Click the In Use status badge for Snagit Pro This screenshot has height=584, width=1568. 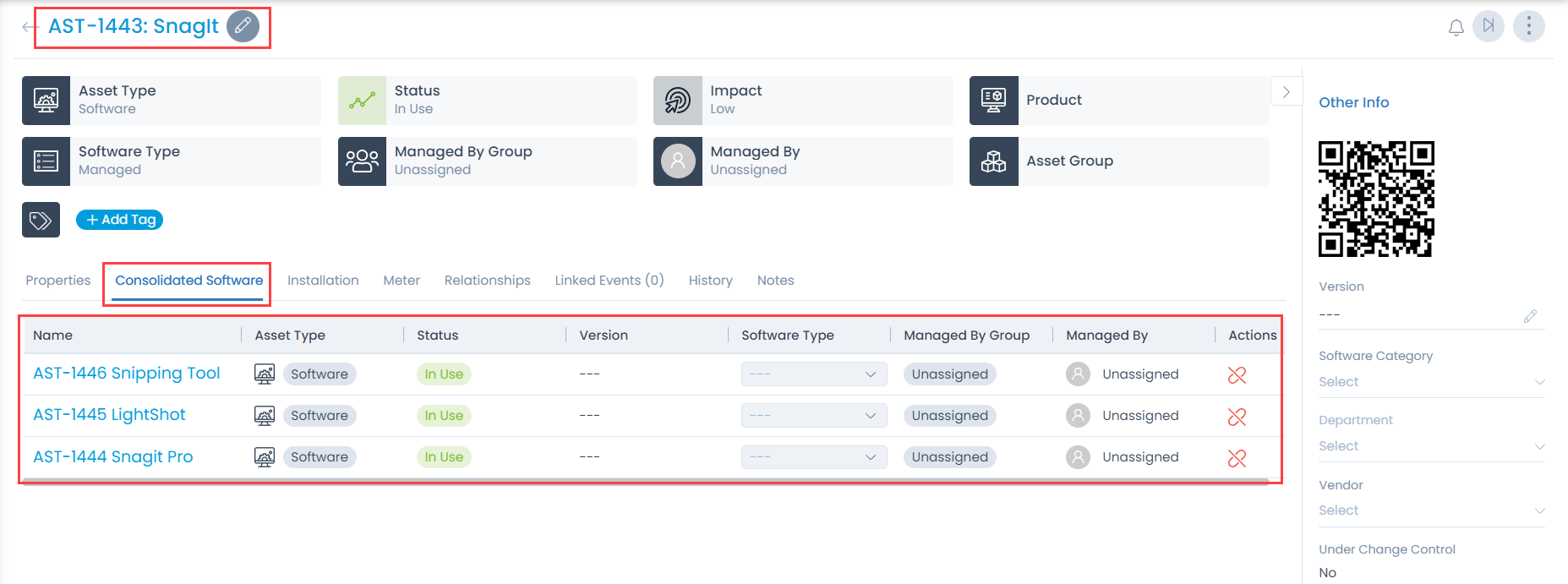pyautogui.click(x=444, y=457)
